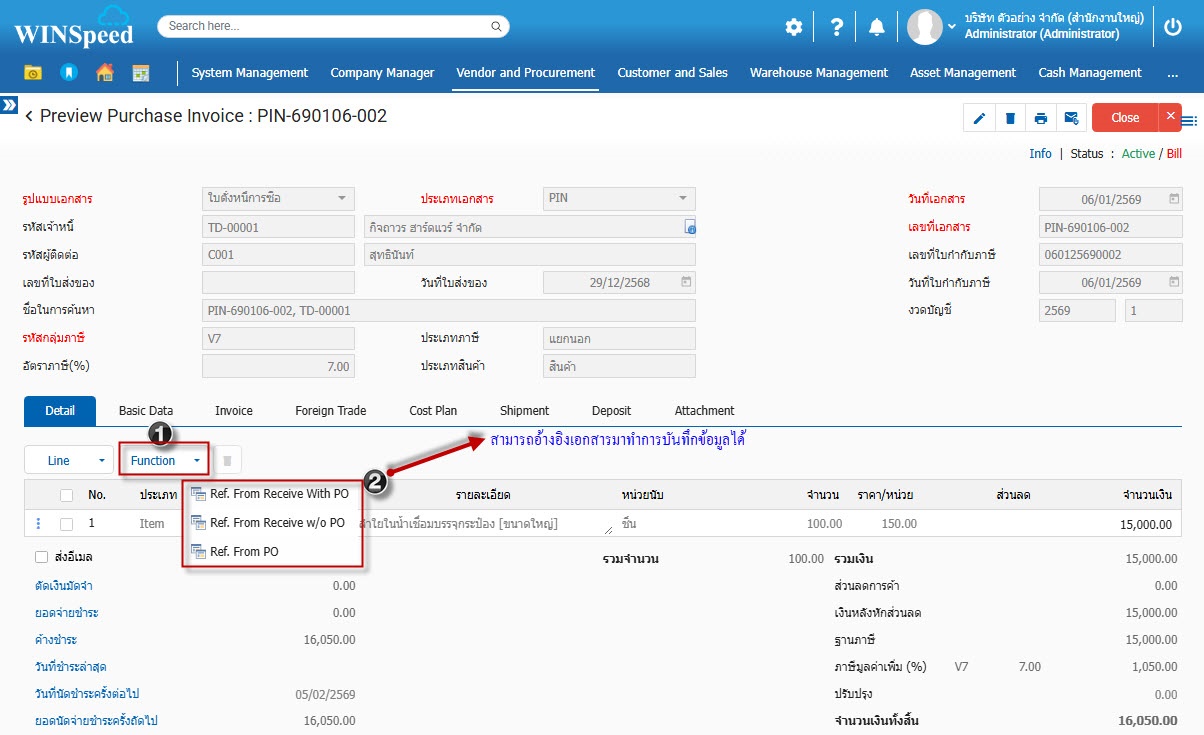Click the Info link
This screenshot has width=1204, height=735.
[x=1040, y=154]
